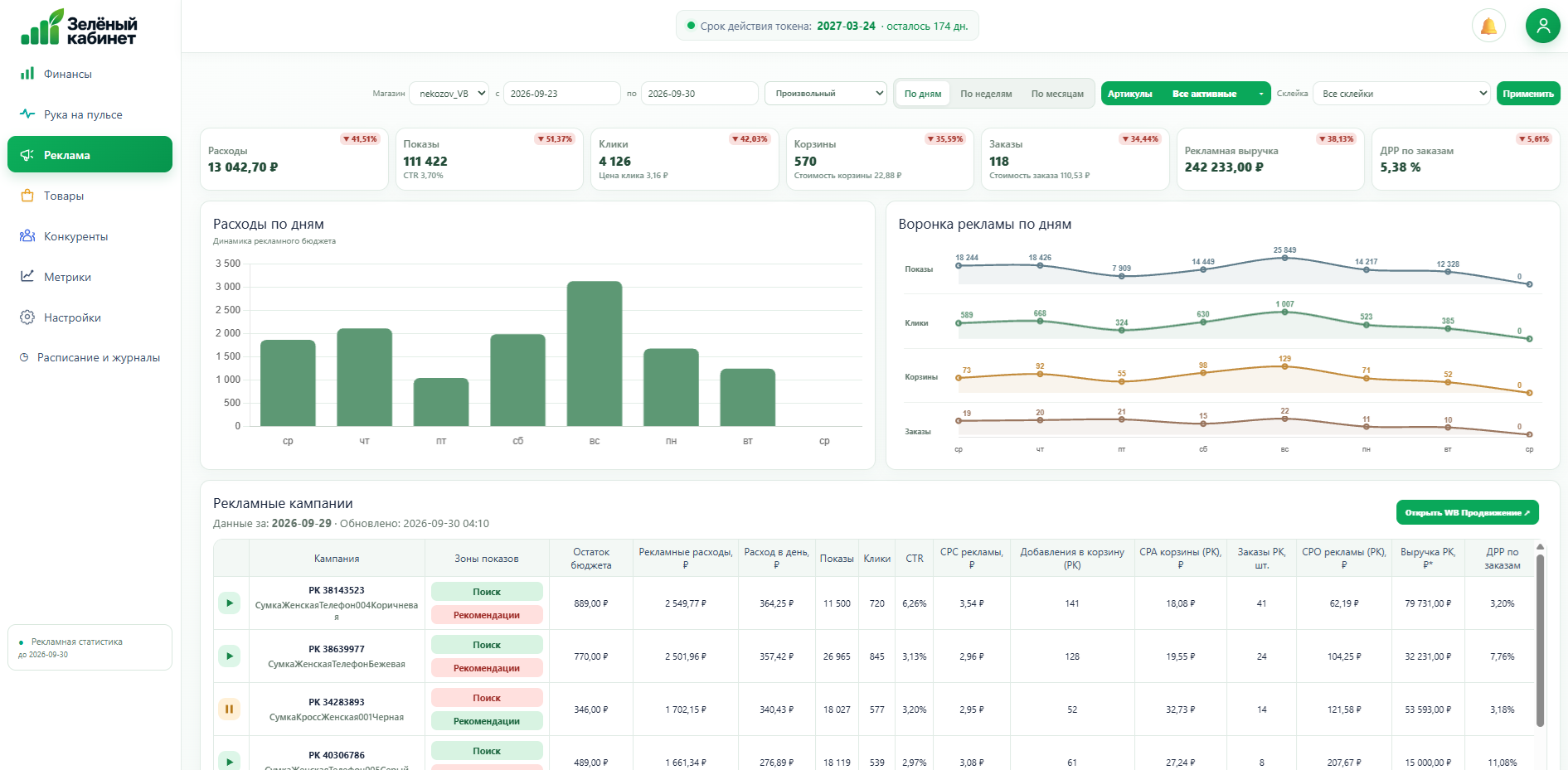Click the start date field 2026-09-23
This screenshot has height=770, width=1568.
pyautogui.click(x=561, y=94)
